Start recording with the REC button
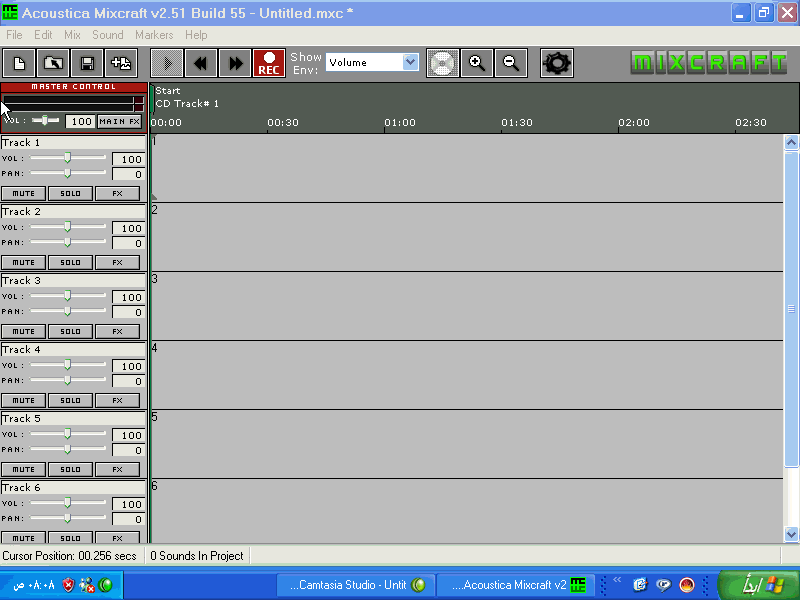This screenshot has width=800, height=600. click(269, 63)
